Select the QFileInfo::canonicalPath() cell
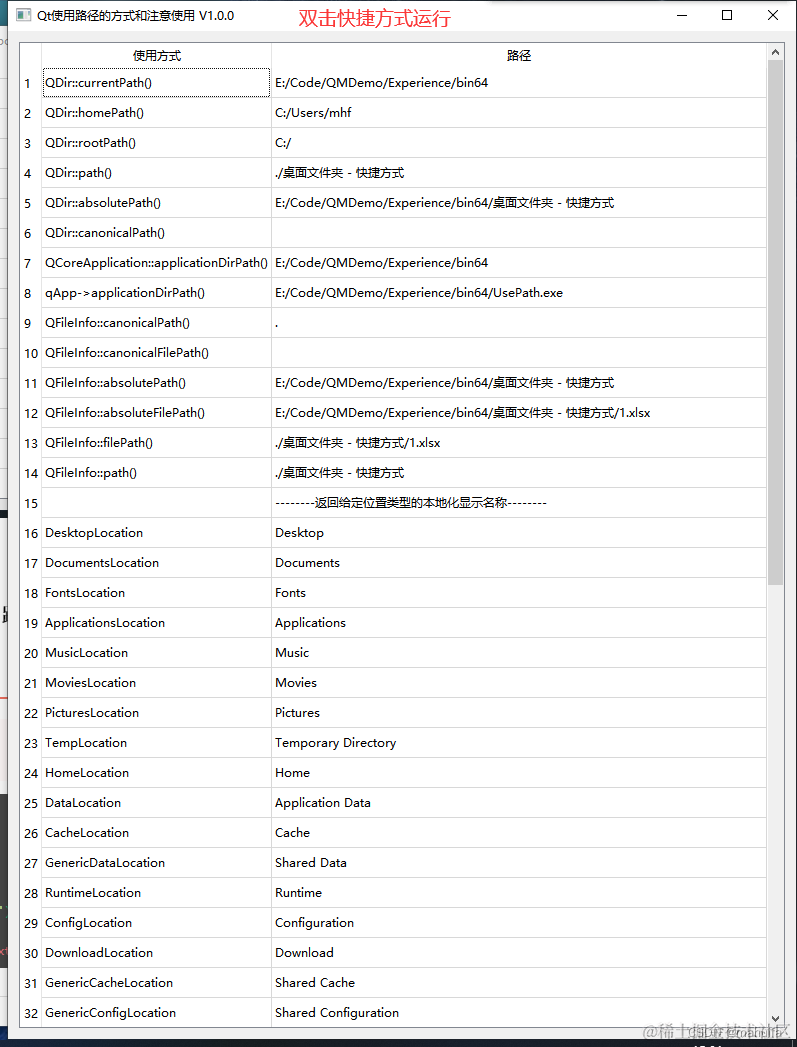The image size is (797, 1047). point(156,323)
